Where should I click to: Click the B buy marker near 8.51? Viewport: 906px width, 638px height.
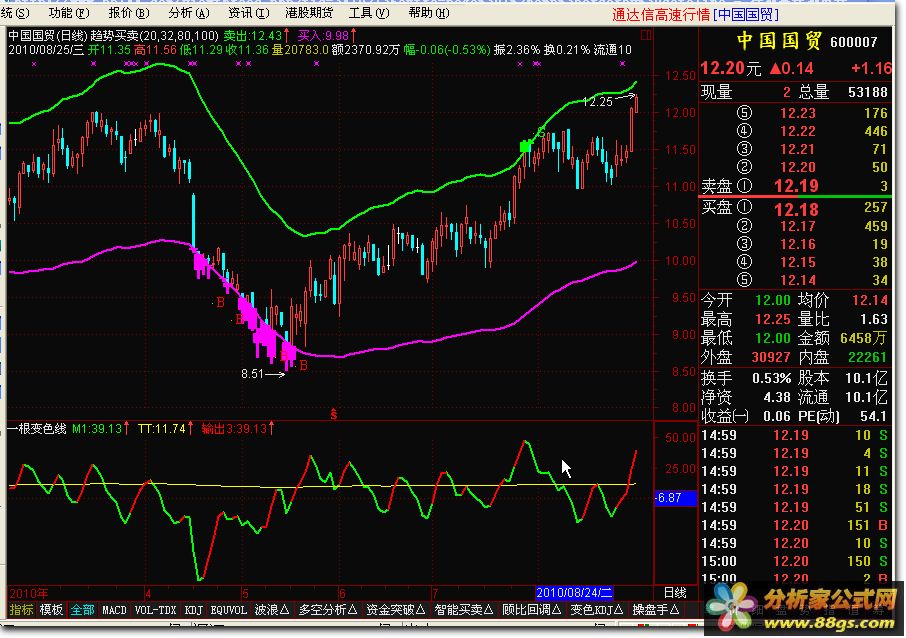point(303,366)
